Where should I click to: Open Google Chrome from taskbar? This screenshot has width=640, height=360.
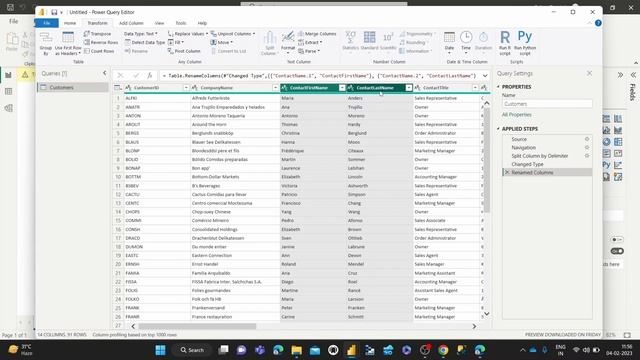[x=443, y=350]
